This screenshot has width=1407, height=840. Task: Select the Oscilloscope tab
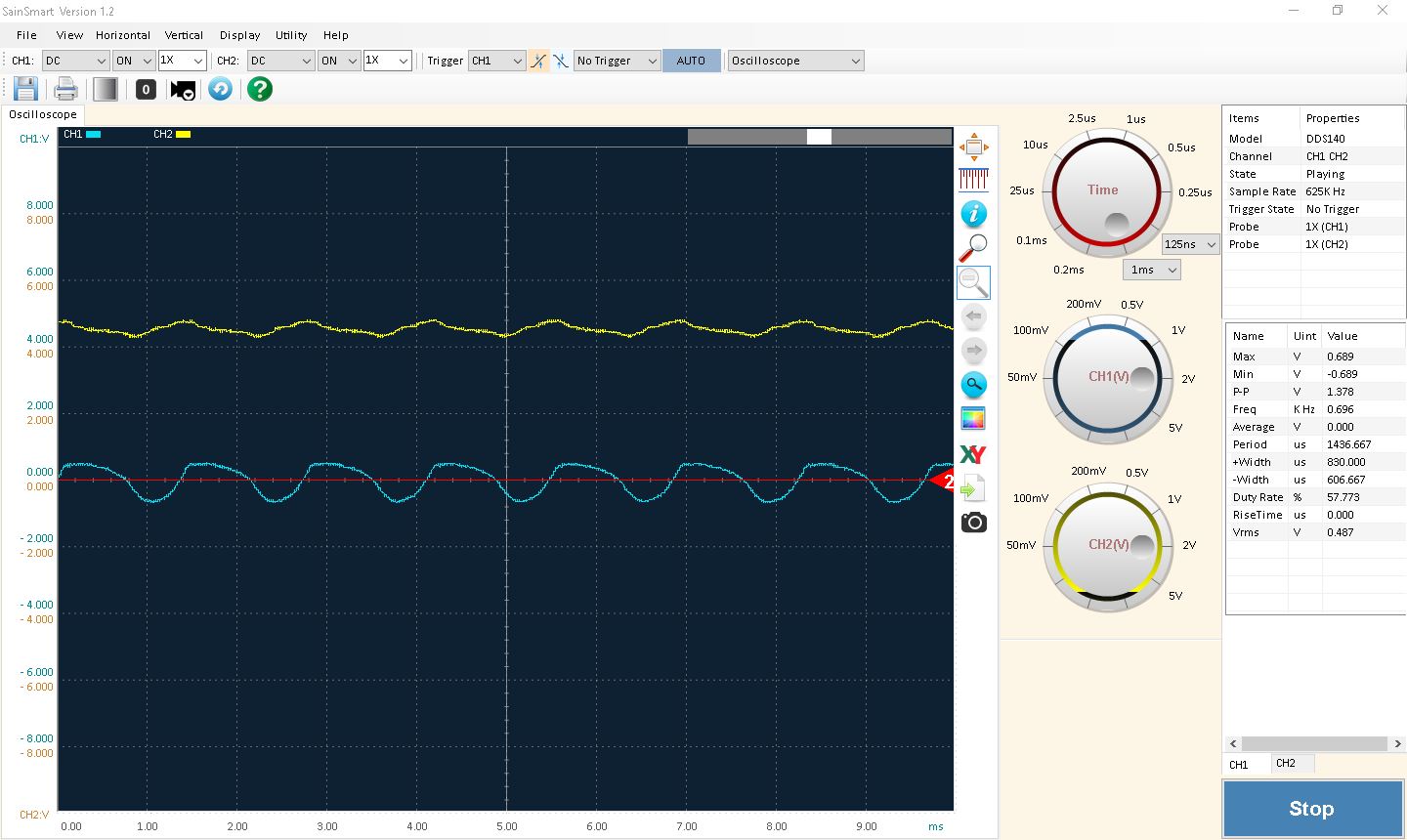point(43,114)
